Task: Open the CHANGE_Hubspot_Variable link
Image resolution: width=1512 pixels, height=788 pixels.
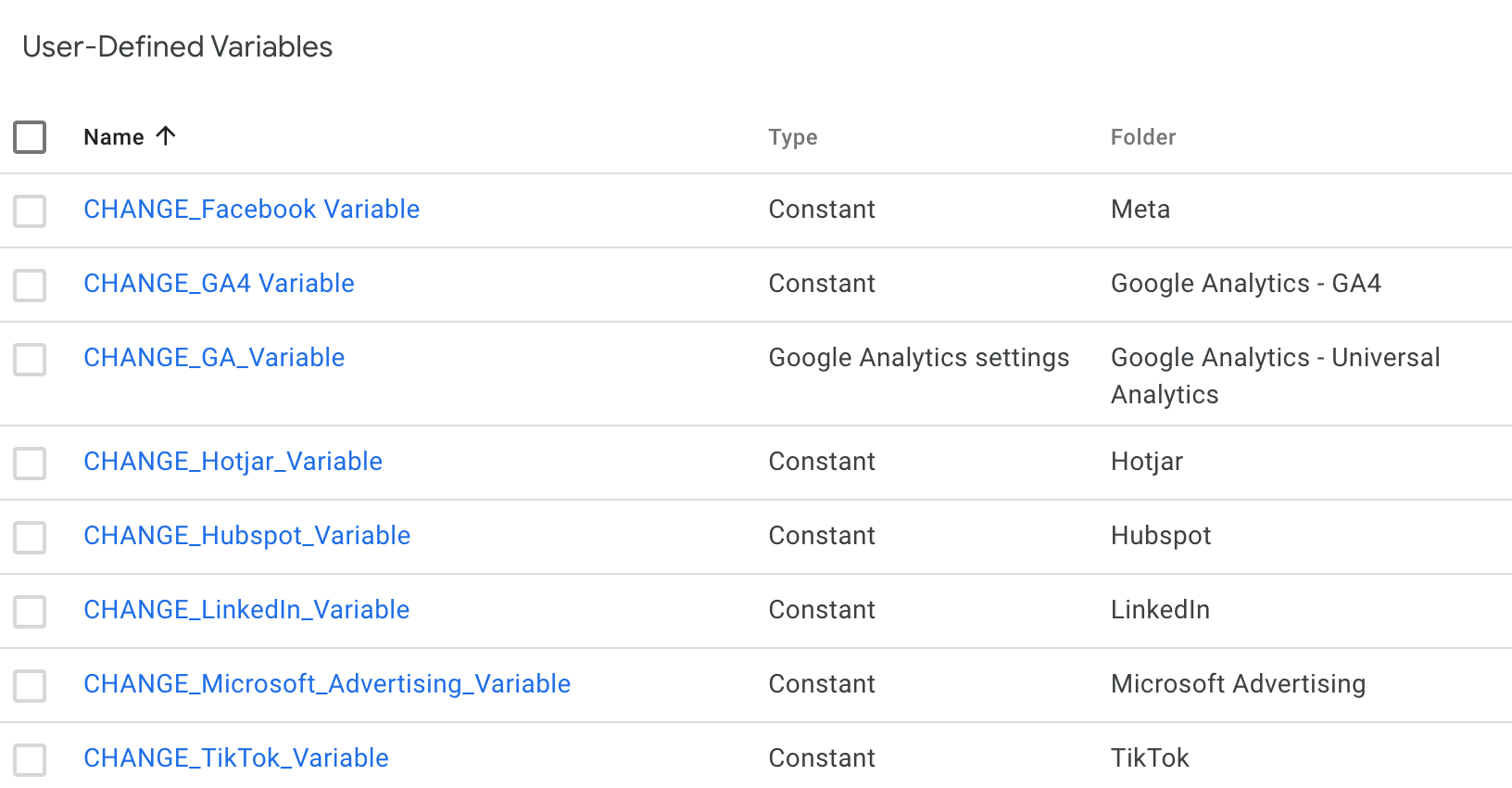Action: 246,536
